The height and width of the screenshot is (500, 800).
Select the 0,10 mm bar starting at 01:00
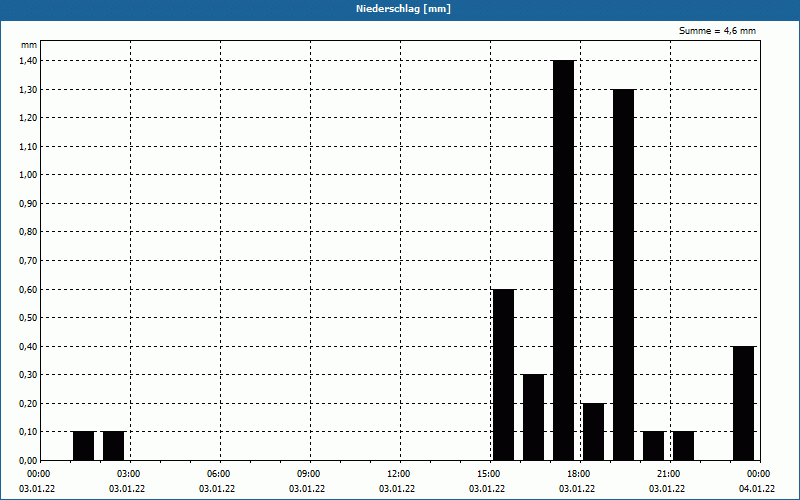84,446
